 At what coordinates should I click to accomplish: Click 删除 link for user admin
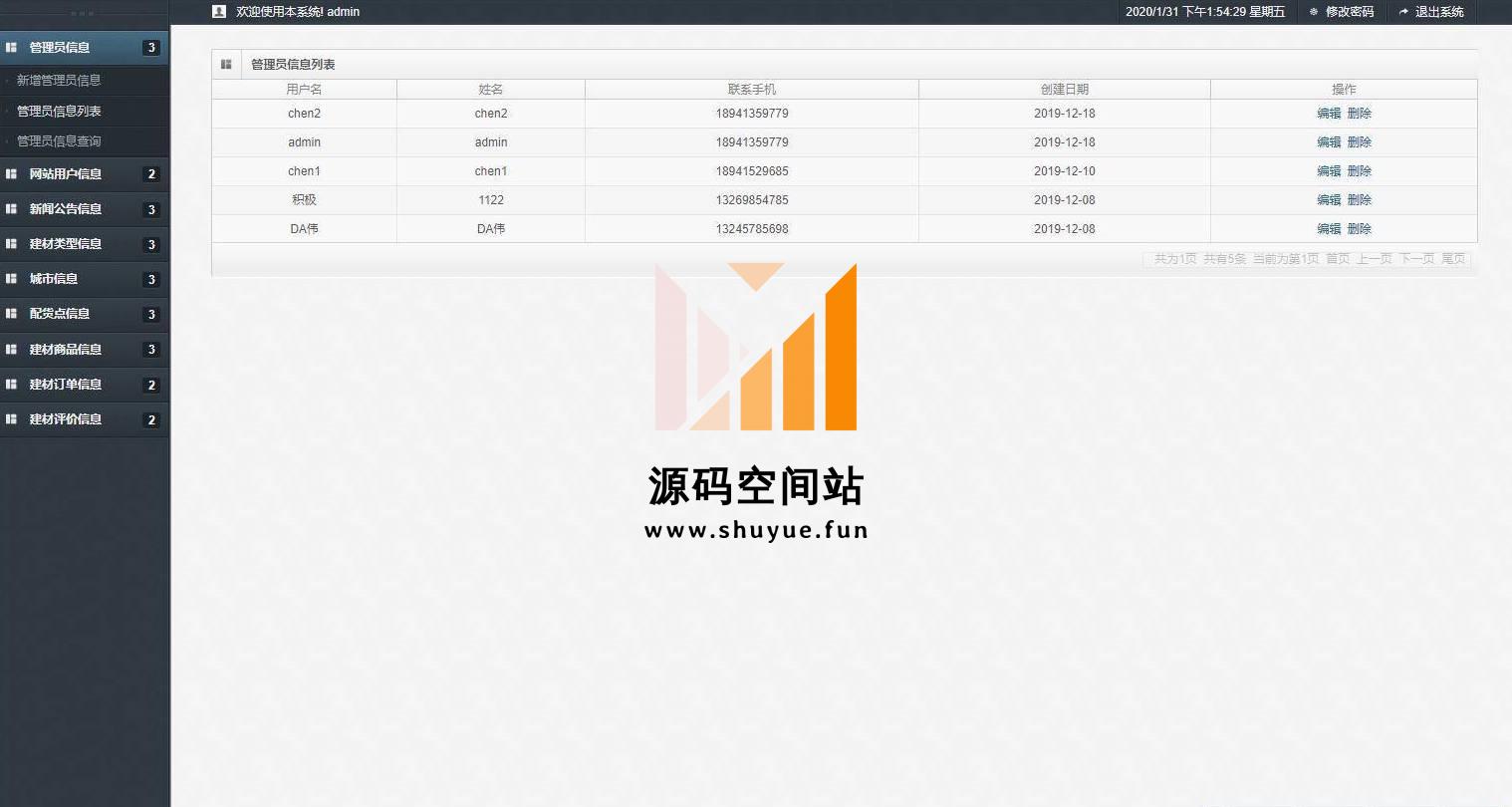coord(1359,142)
